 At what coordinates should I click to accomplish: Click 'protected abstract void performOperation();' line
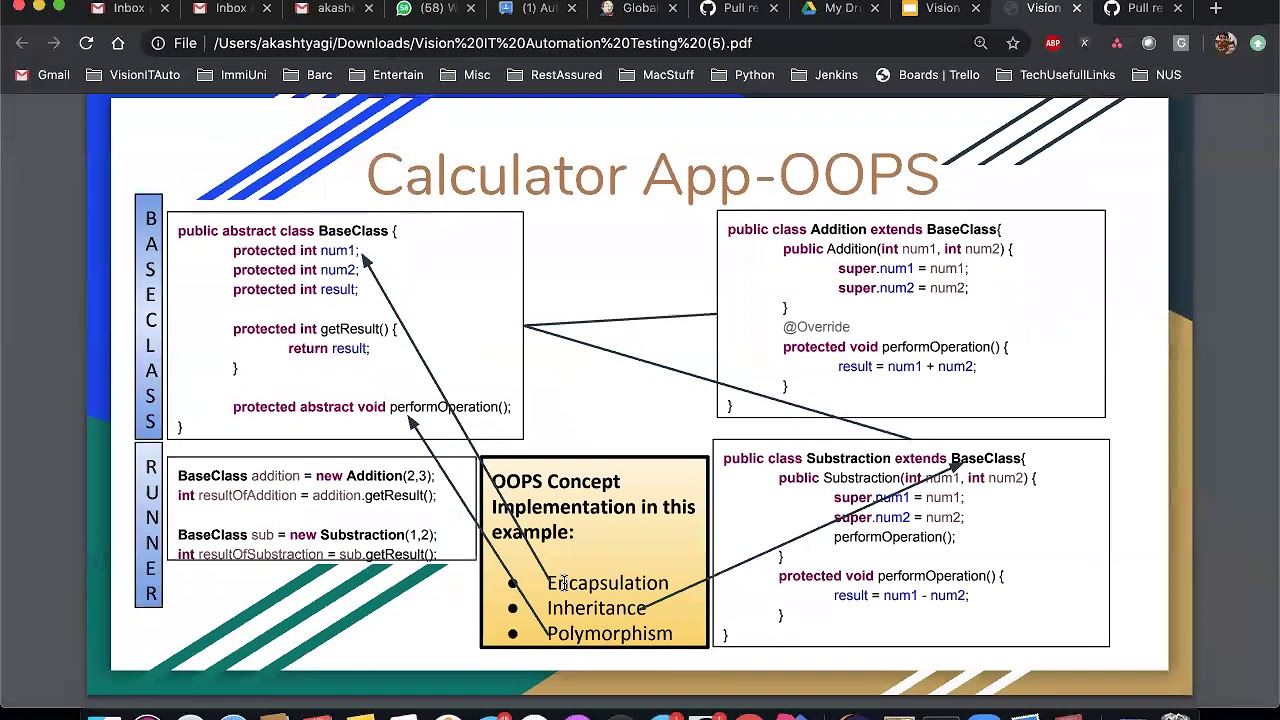click(371, 407)
